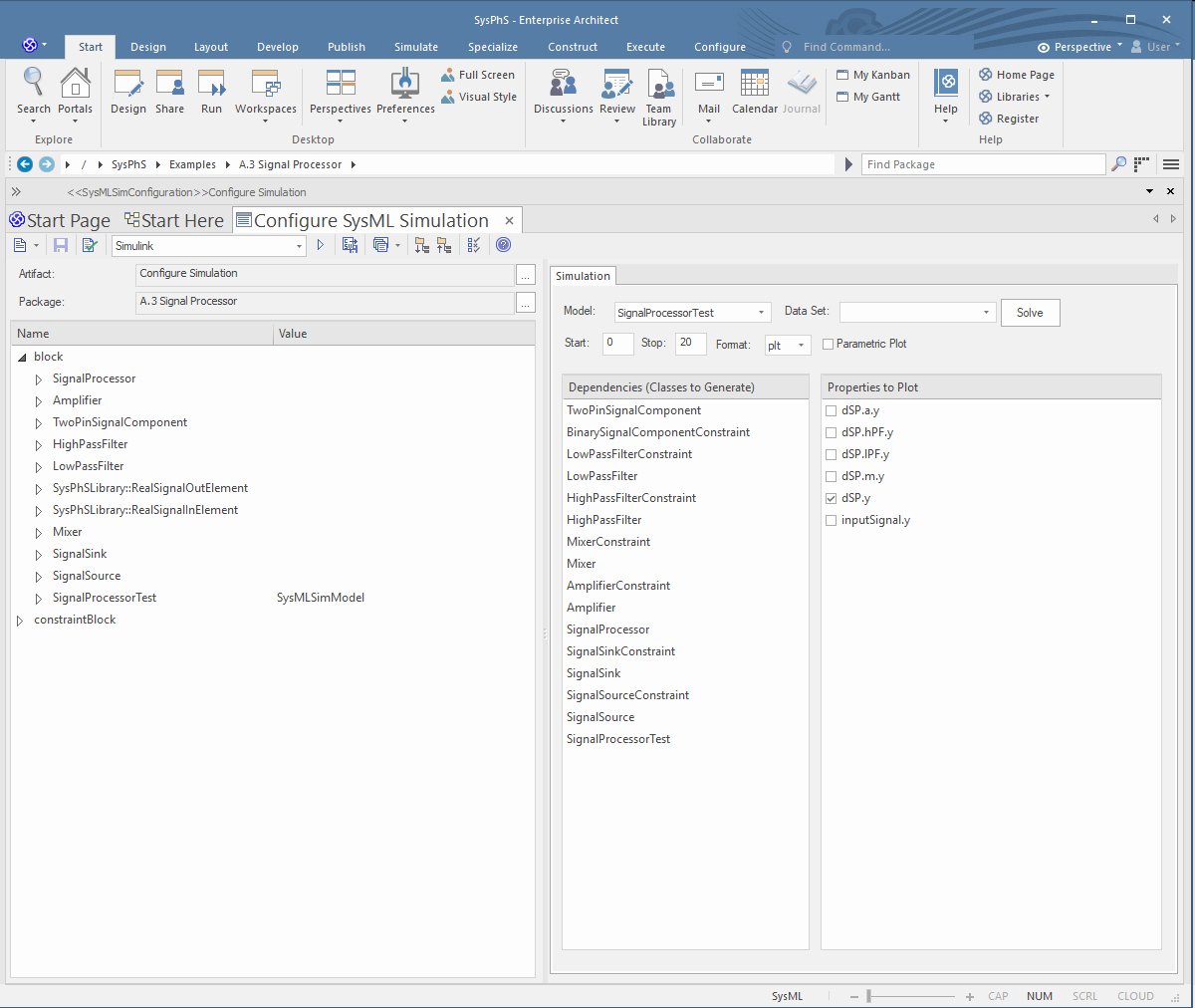Tick the Parametric Plot checkbox
The image size is (1195, 1008).
(x=828, y=345)
